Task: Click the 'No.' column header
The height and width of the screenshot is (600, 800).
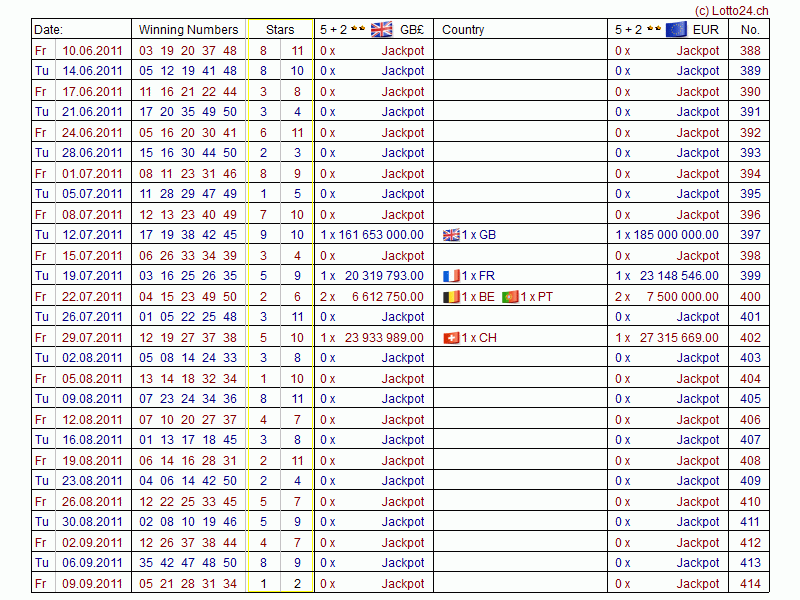Action: click(750, 30)
